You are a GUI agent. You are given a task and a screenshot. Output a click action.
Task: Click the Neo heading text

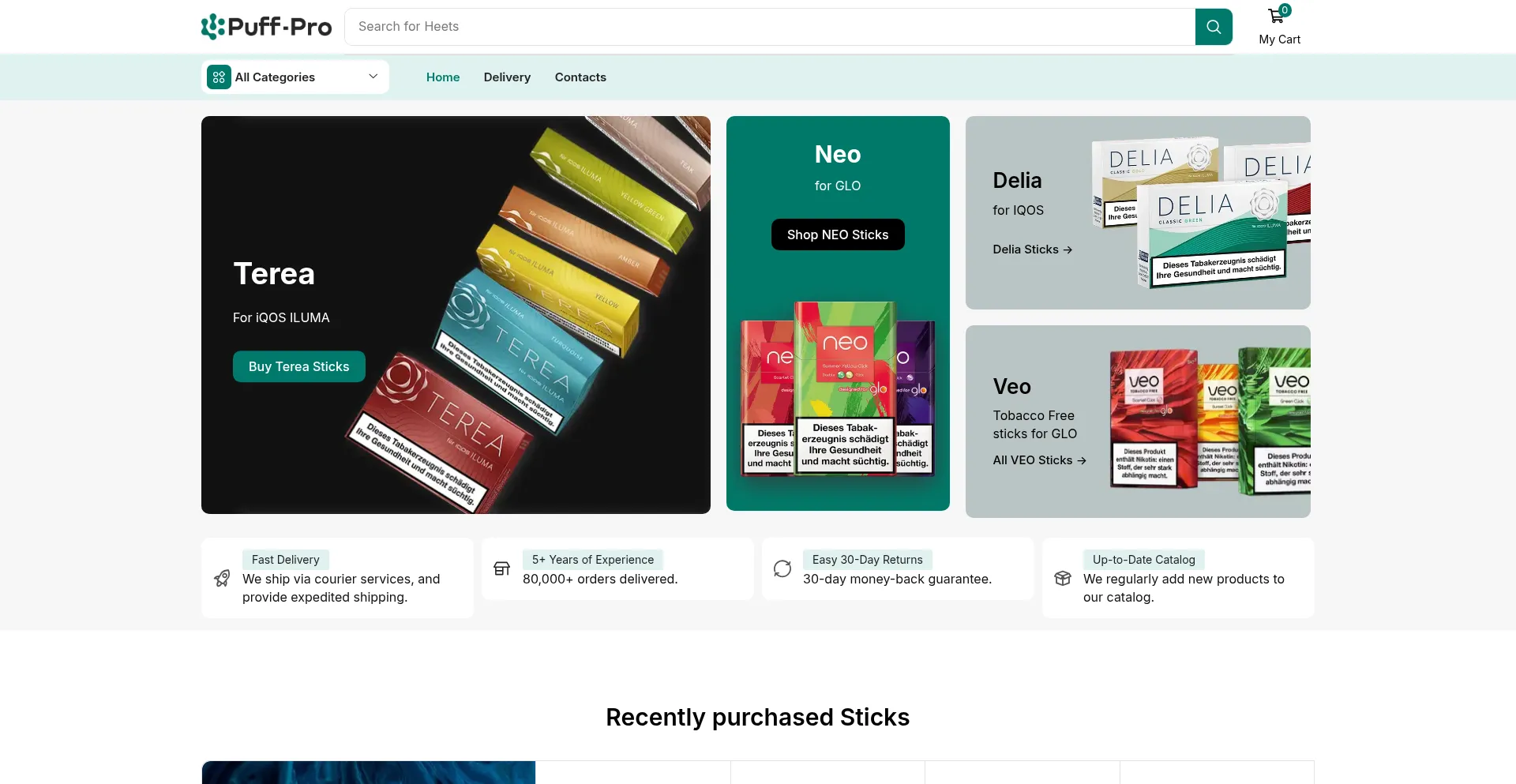(x=838, y=154)
